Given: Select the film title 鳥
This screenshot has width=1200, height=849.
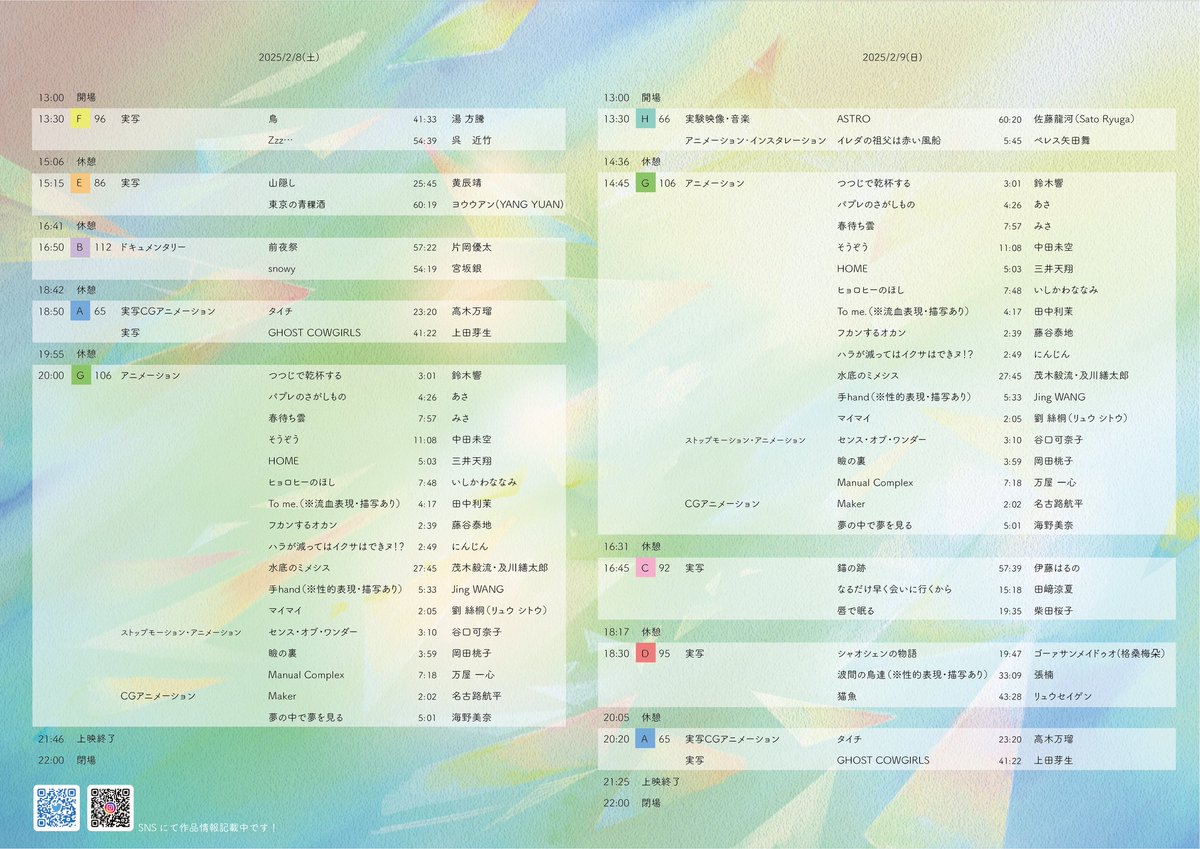Looking at the screenshot, I should click(x=273, y=119).
